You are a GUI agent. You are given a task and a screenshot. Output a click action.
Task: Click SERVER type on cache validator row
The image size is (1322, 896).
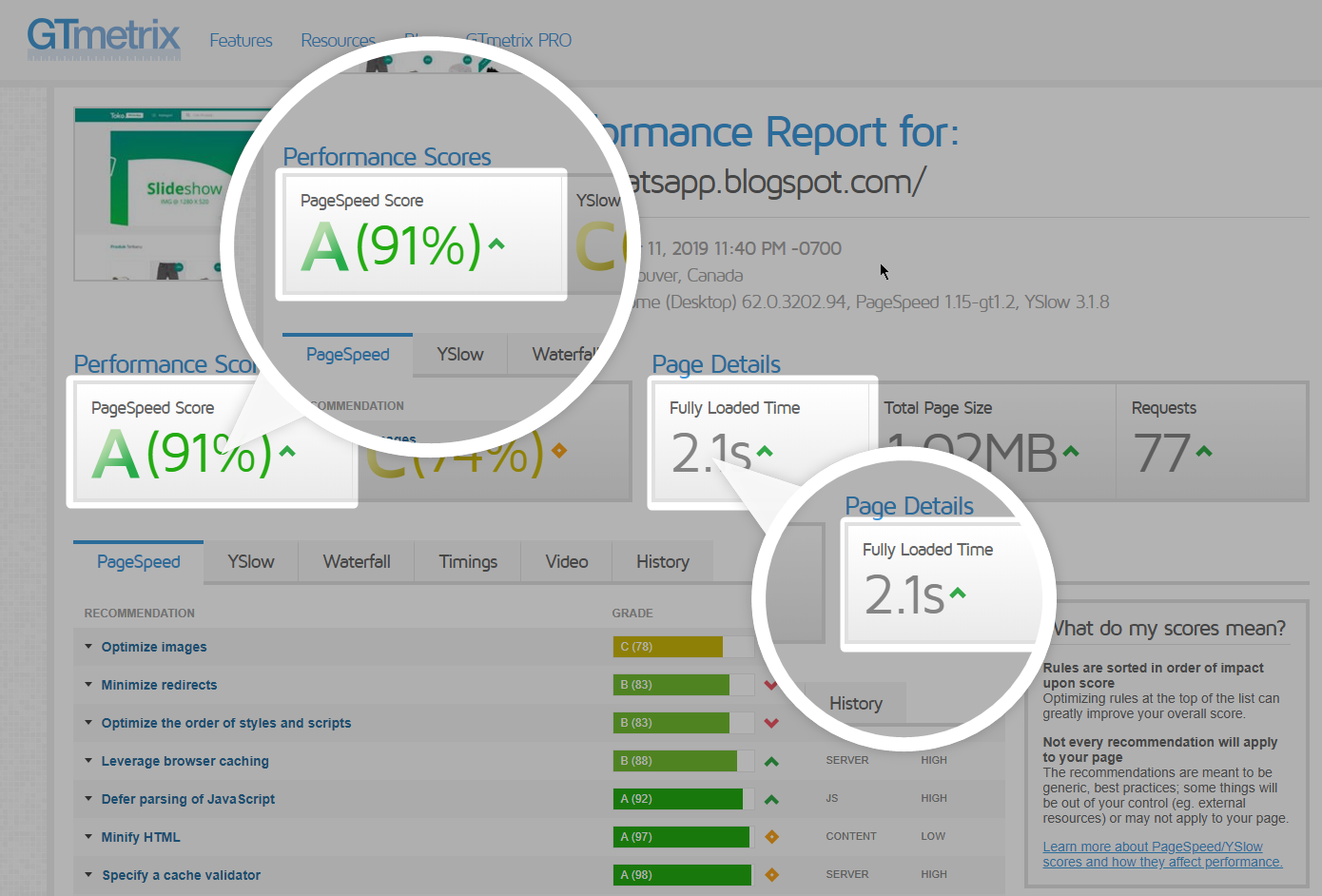(847, 874)
